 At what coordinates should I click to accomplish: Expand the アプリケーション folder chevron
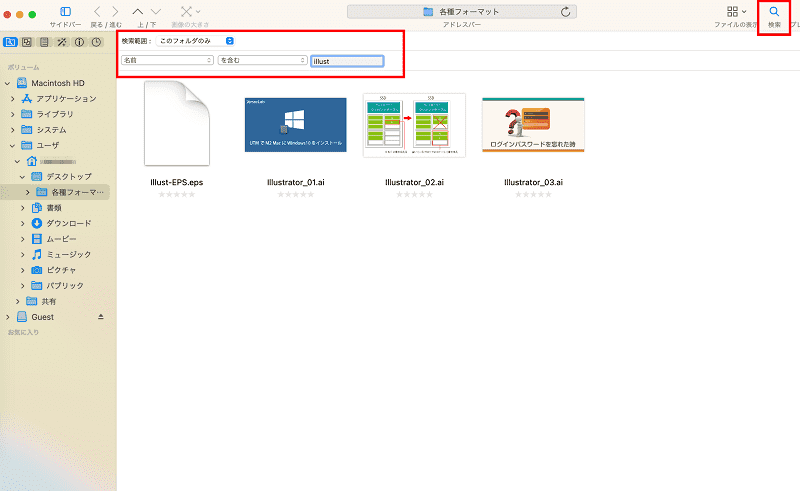[x=12, y=99]
